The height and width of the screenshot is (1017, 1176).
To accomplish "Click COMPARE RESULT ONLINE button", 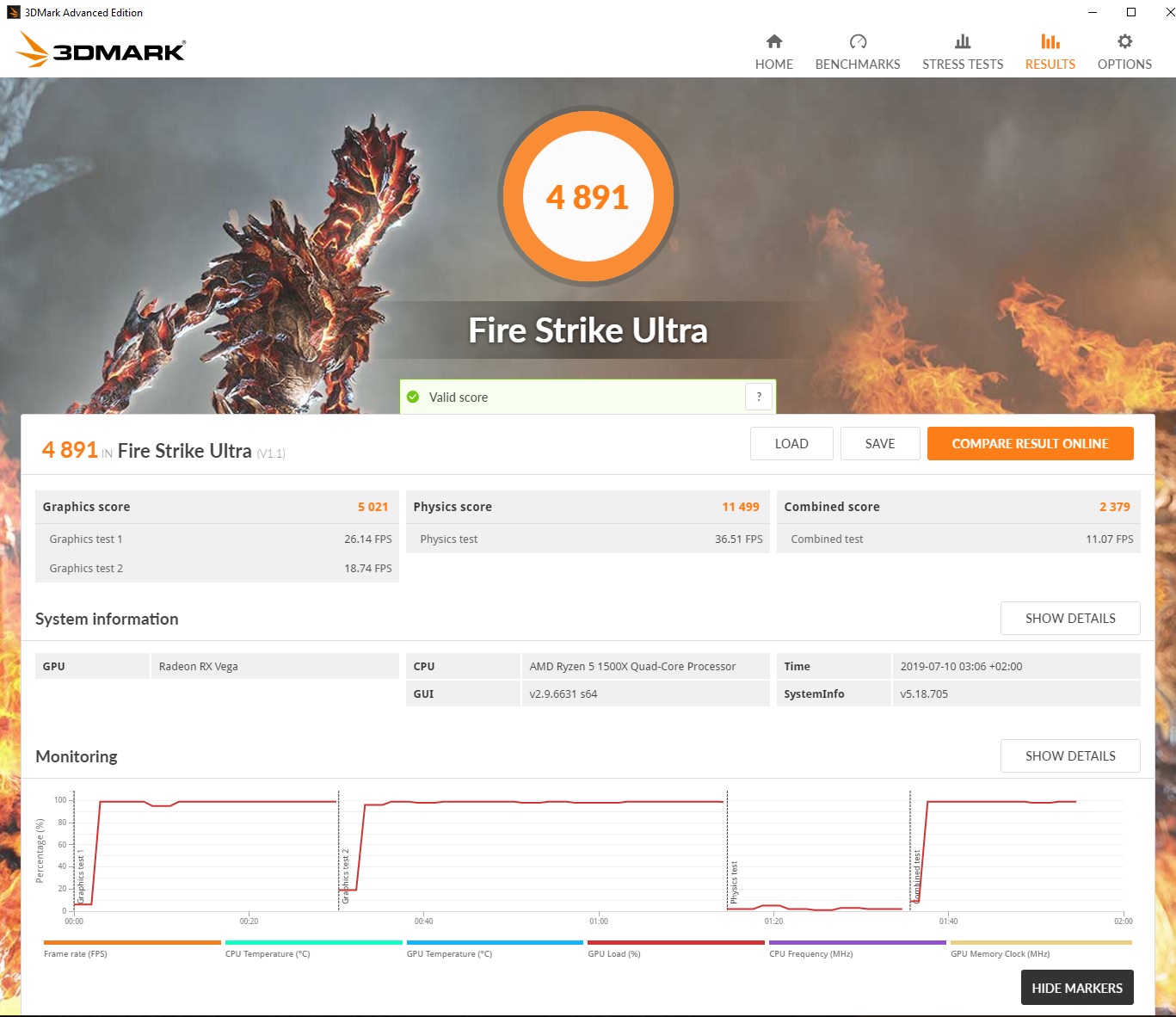I will (x=1031, y=444).
